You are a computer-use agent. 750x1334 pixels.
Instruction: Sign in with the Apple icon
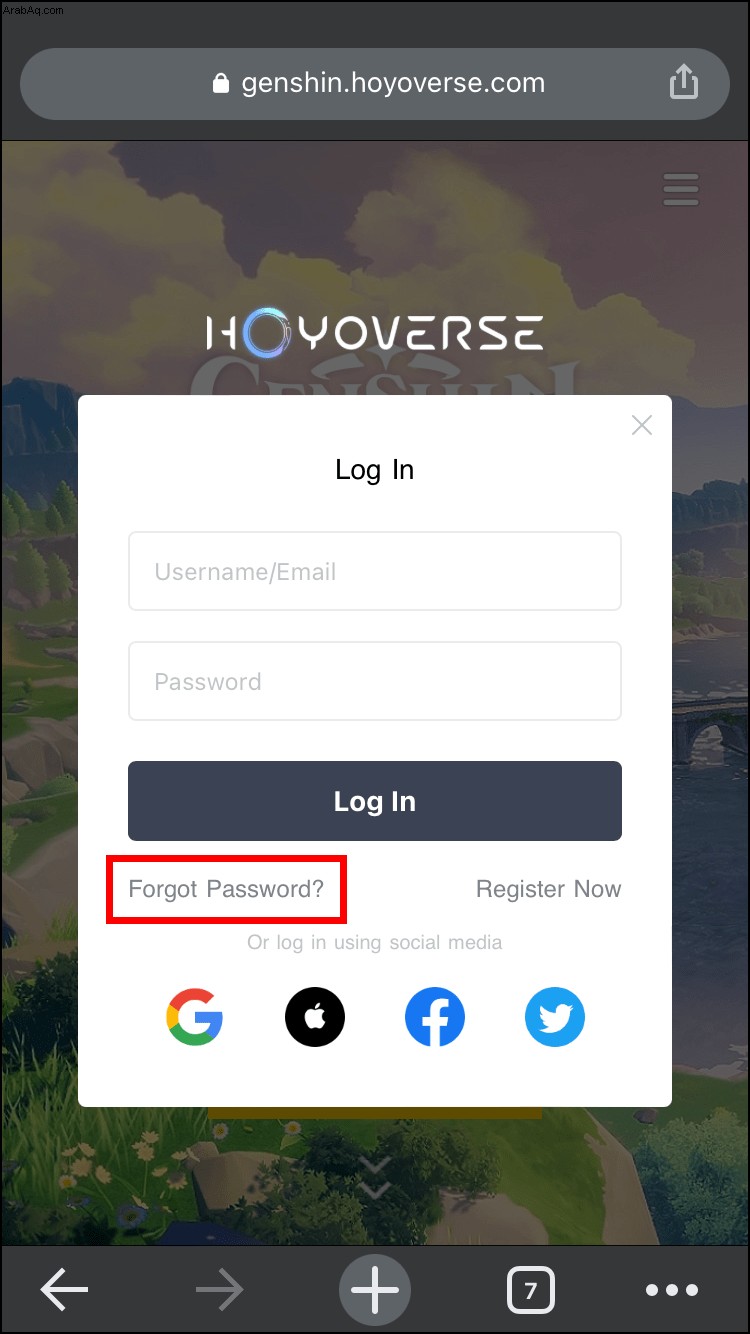tap(315, 1017)
